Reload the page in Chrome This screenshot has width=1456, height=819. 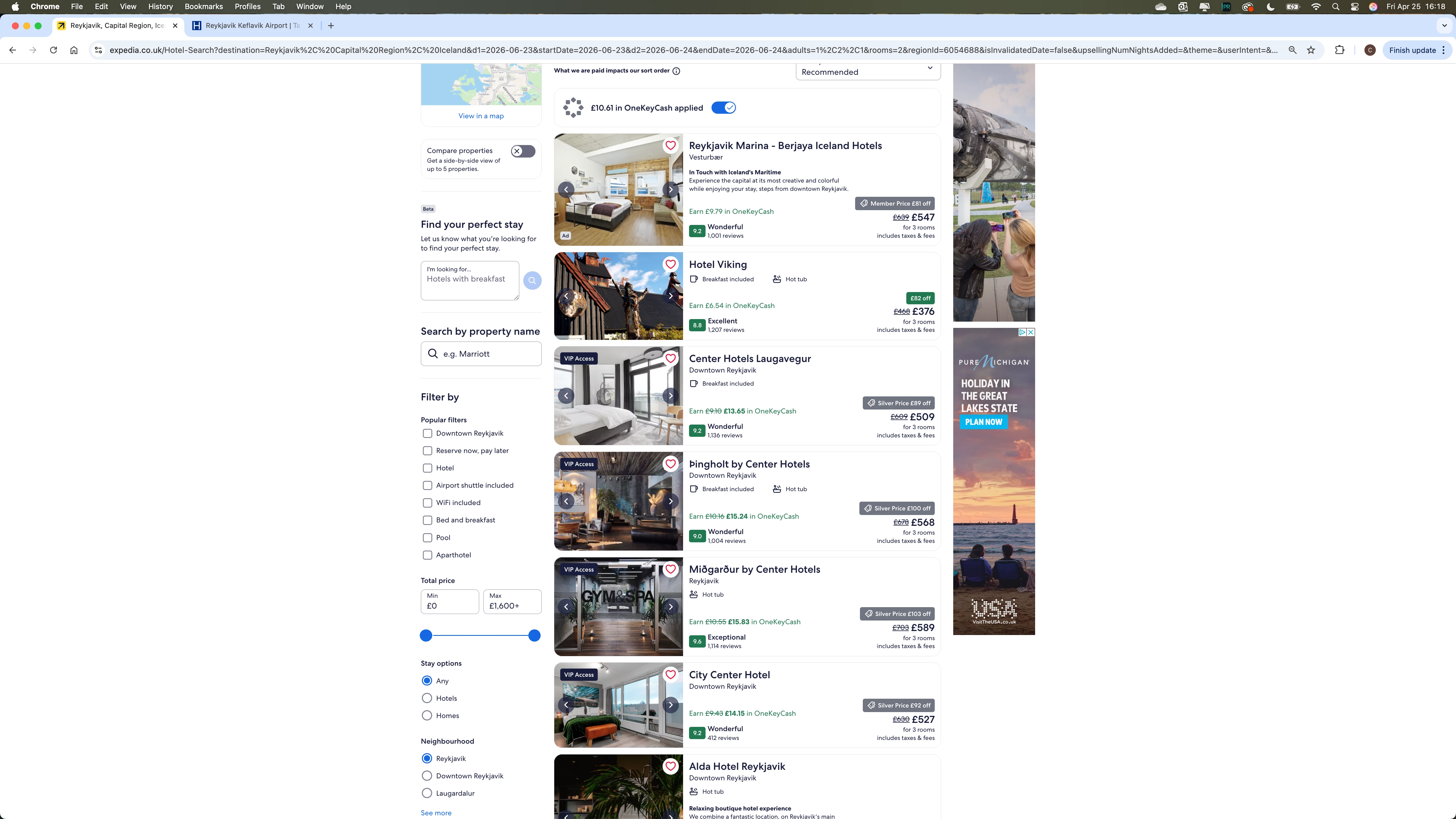click(53, 50)
